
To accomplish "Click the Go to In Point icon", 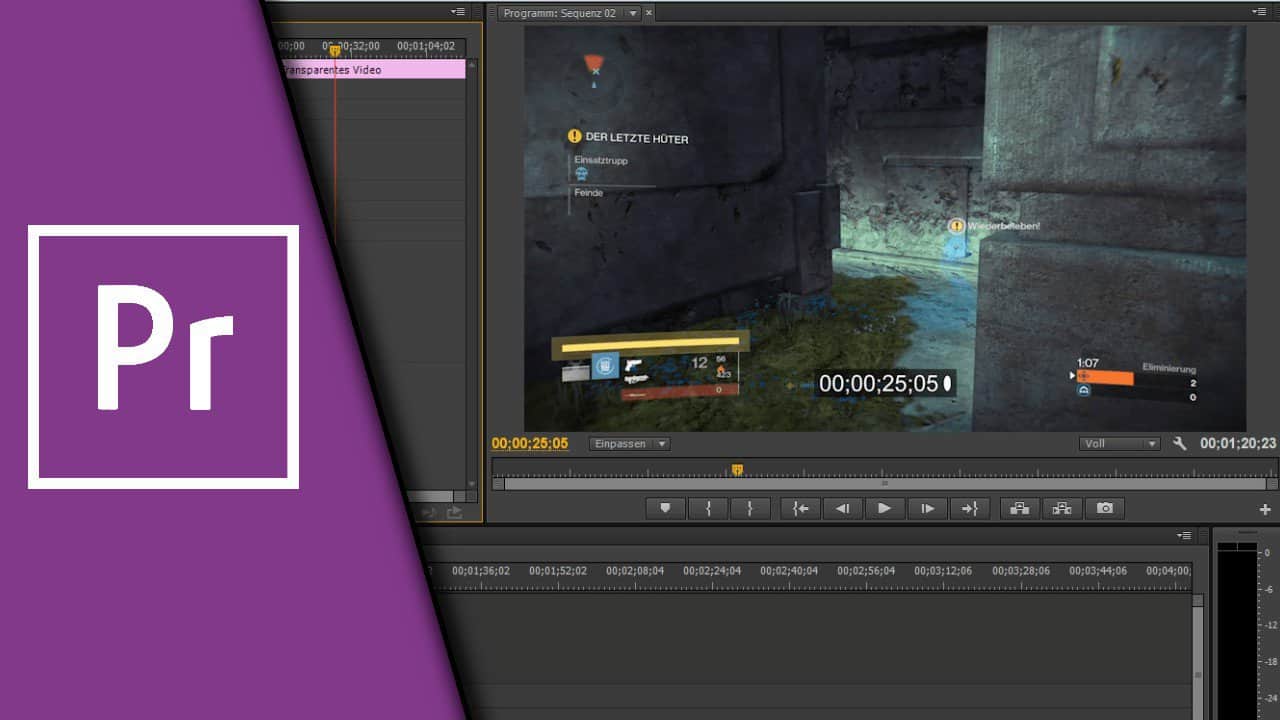I will tap(799, 508).
